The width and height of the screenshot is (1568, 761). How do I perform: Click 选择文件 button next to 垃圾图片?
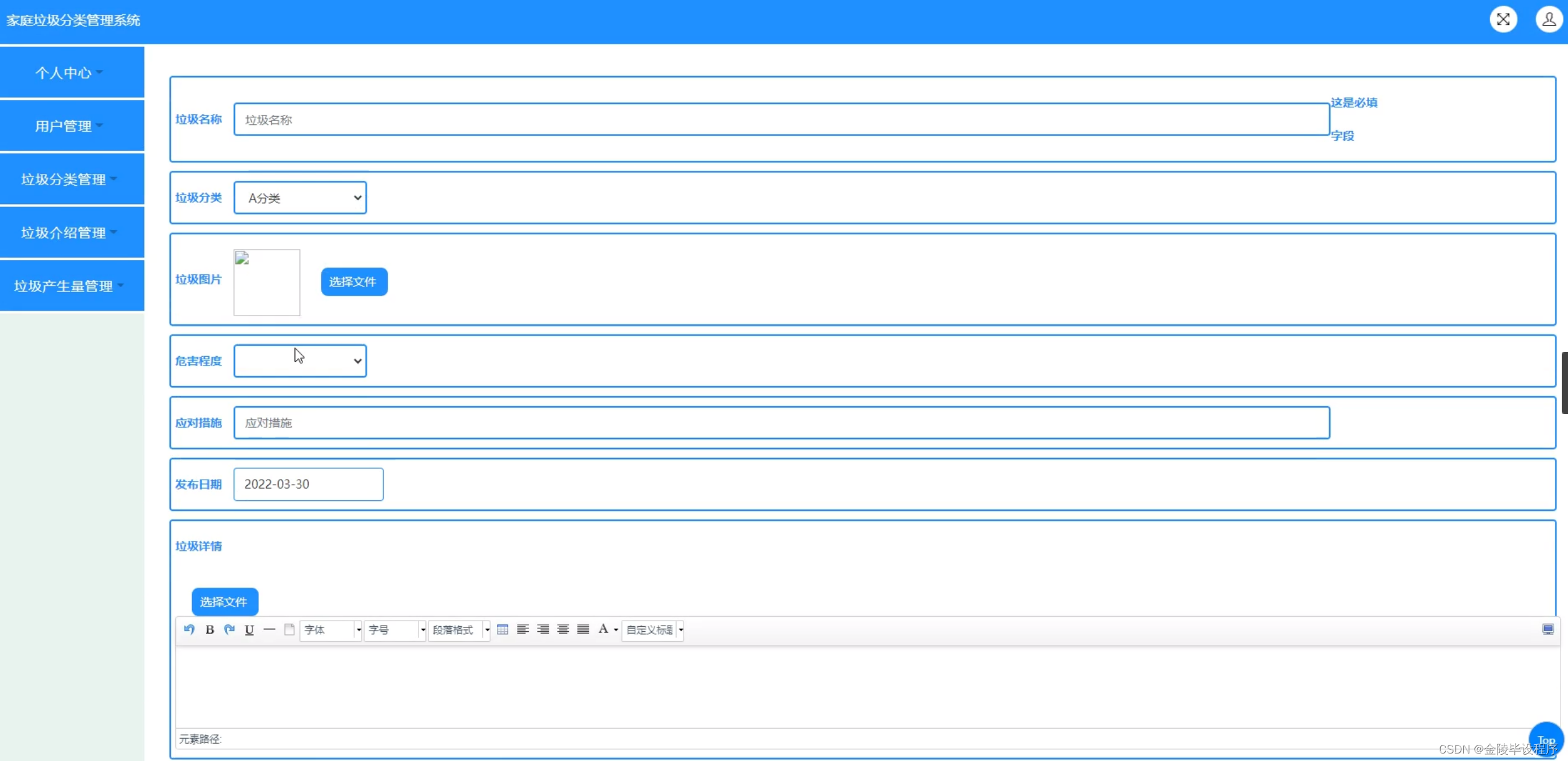pos(354,282)
